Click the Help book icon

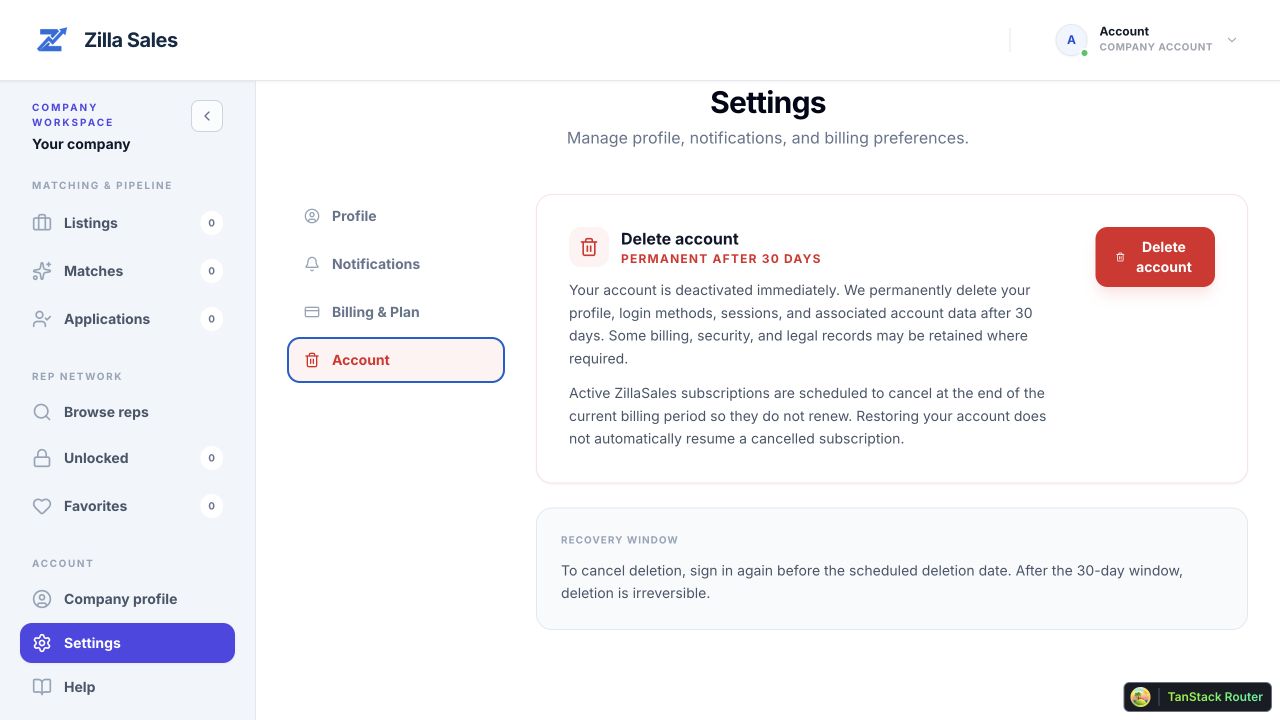42,687
